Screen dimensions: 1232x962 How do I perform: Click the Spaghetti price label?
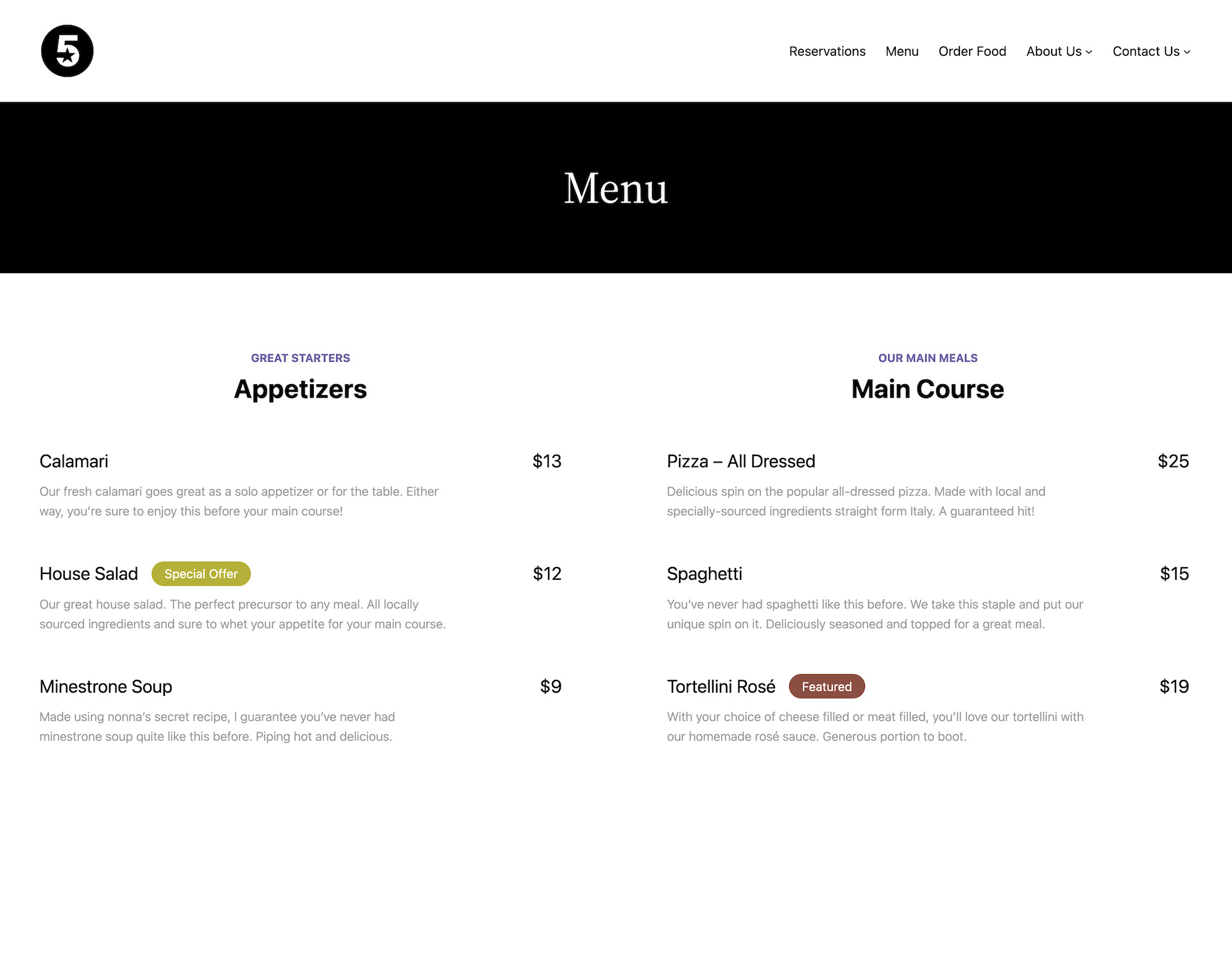(1173, 573)
